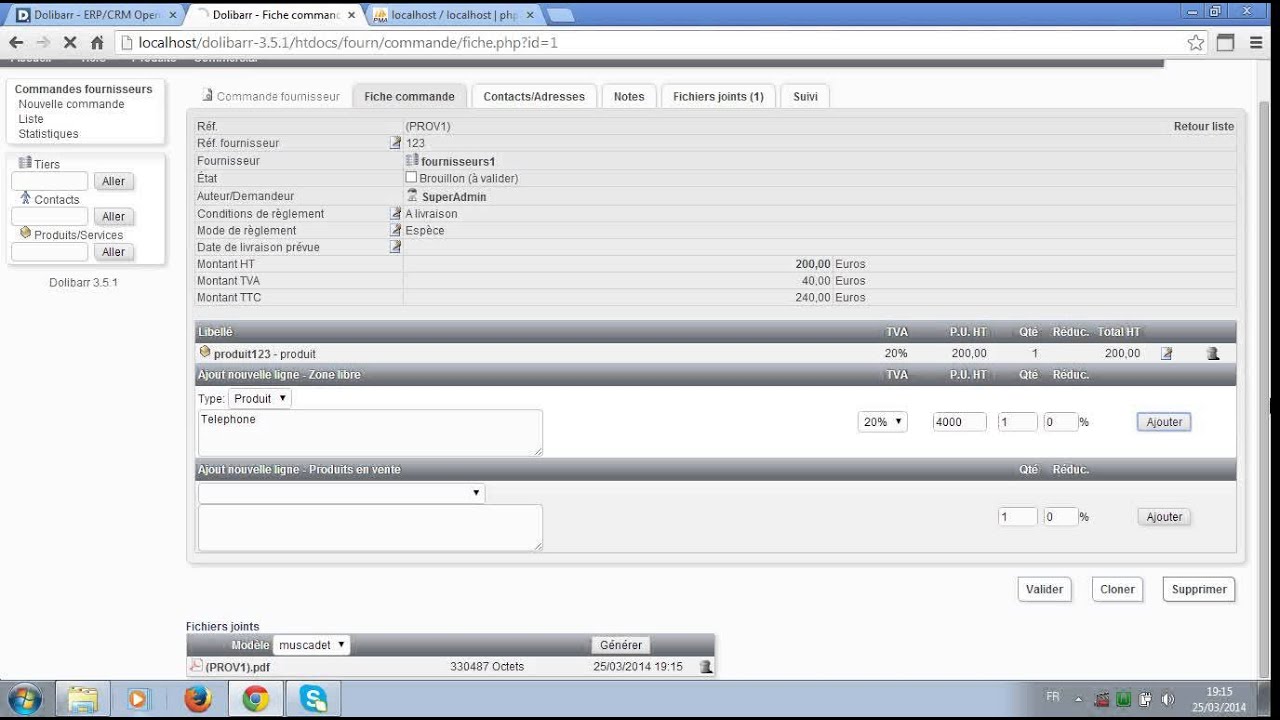Click the Produits/Services icon in sidebar
The width and height of the screenshot is (1280, 720).
coord(25,233)
